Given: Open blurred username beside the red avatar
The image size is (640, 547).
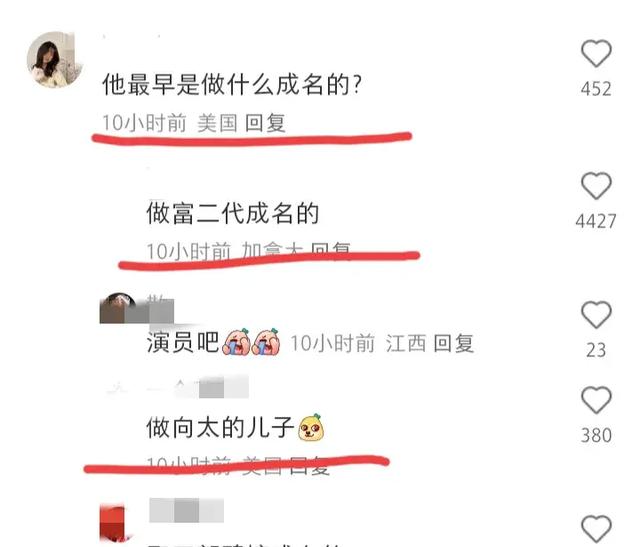Looking at the screenshot, I should click(187, 510).
